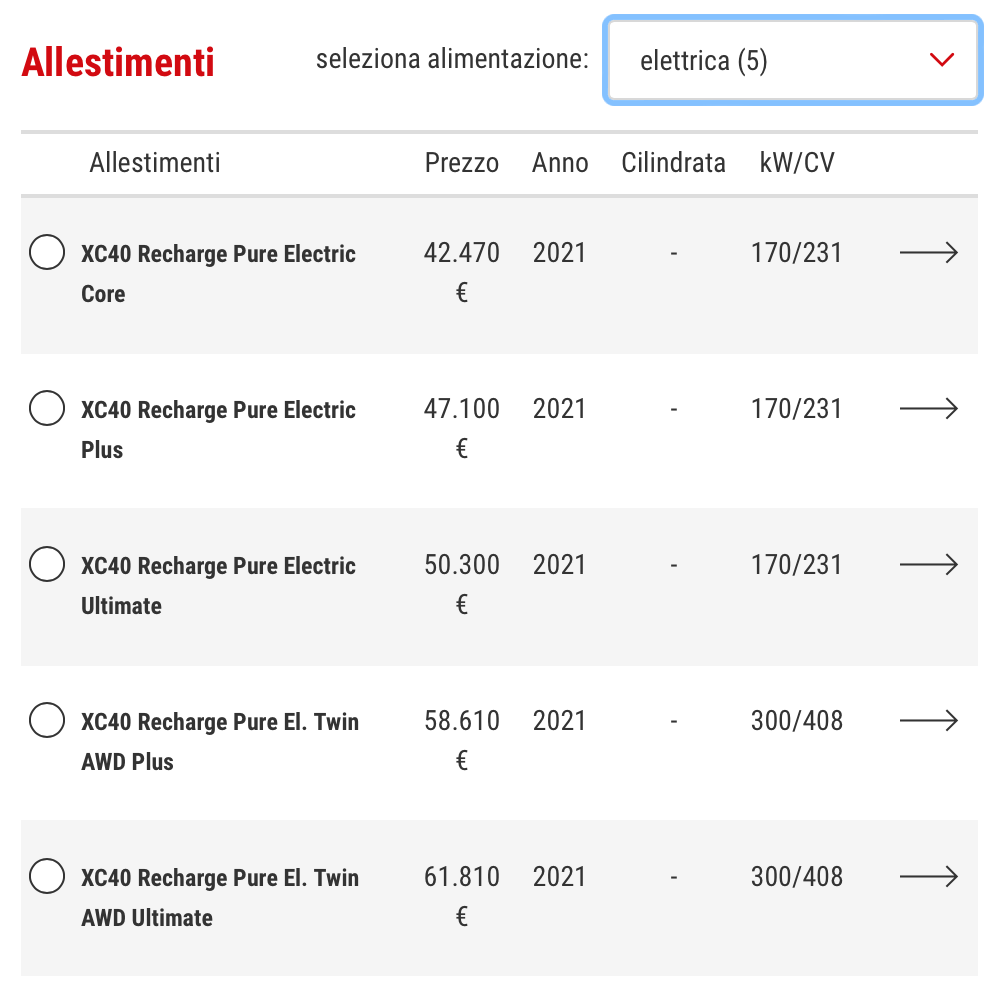Open XC40 Recharge Pure El. Twin AWD Ultimate
The image size is (1005, 1003).
pyautogui.click(x=220, y=897)
